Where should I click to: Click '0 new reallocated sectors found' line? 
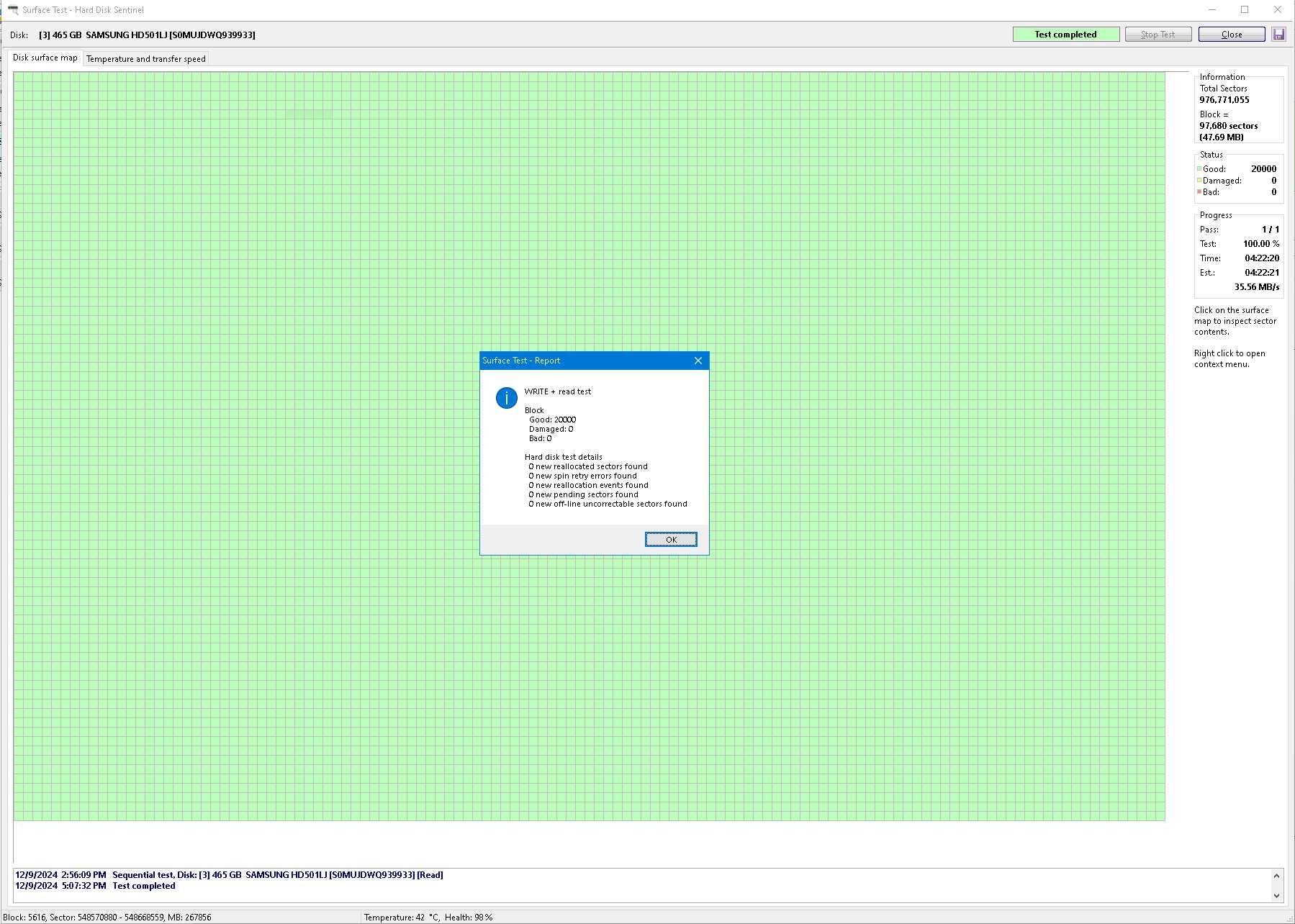588,466
